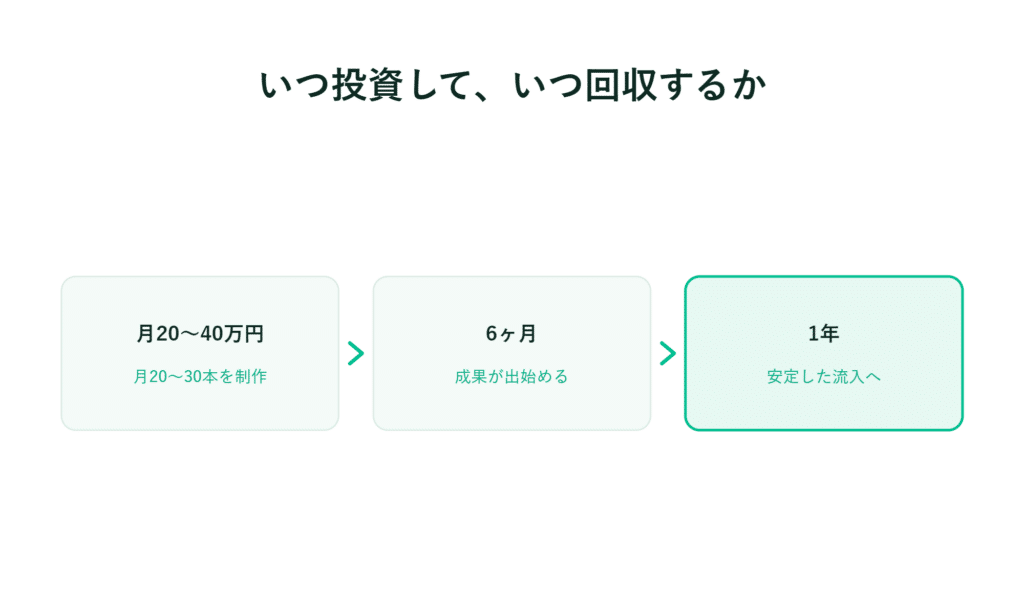Select the 成果が出始める caption

coord(511,377)
